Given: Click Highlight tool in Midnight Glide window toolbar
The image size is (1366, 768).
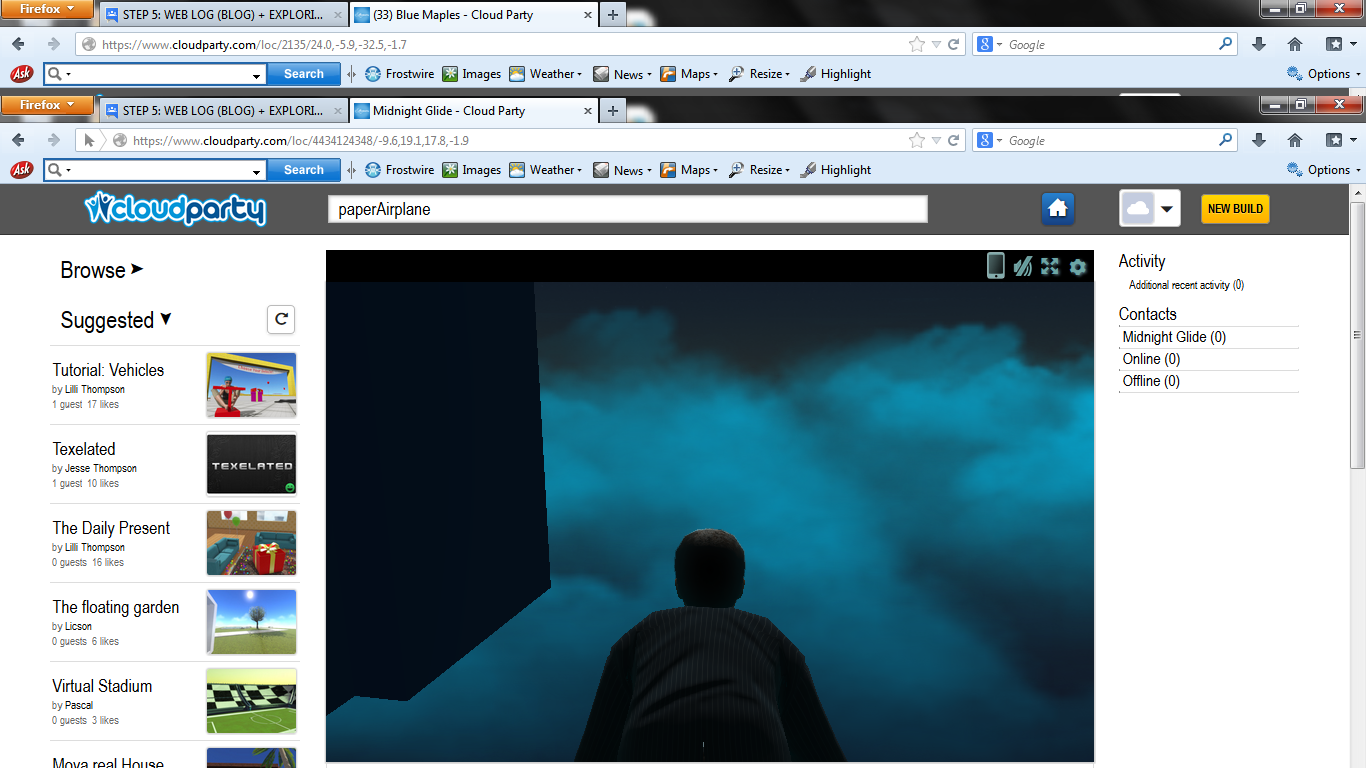Looking at the screenshot, I should tap(836, 170).
